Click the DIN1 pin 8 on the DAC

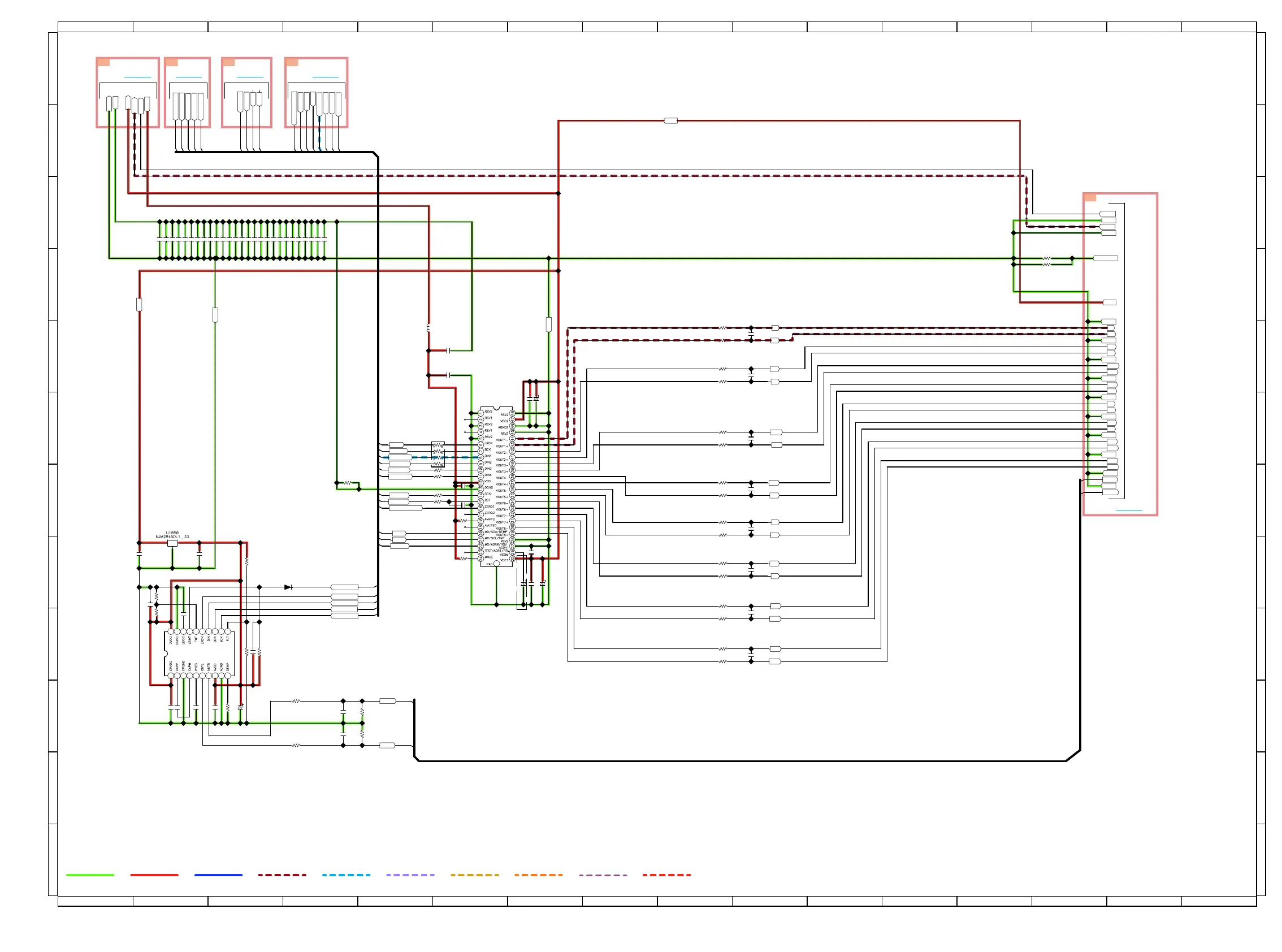481,456
